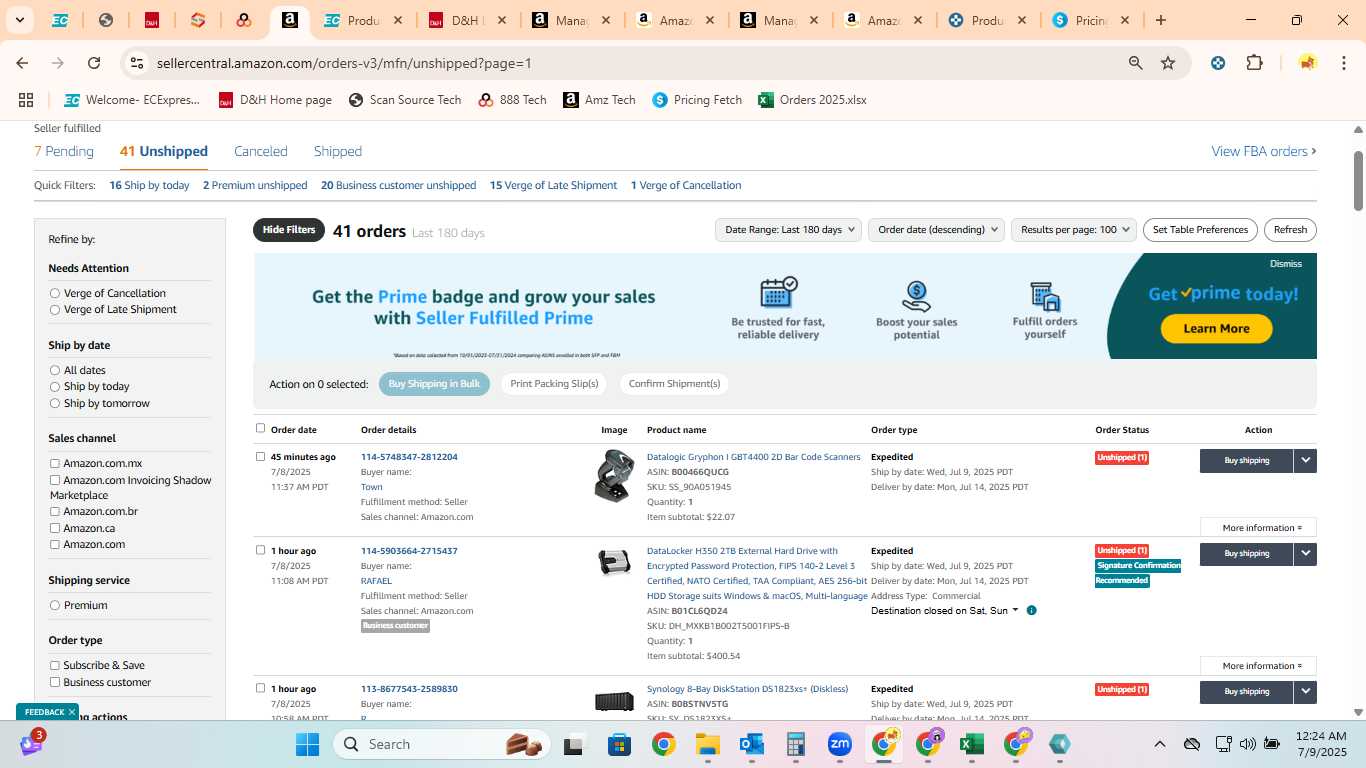Expand More information for order 114-5748347-2812204
The height and width of the screenshot is (768, 1366).
tap(1258, 528)
